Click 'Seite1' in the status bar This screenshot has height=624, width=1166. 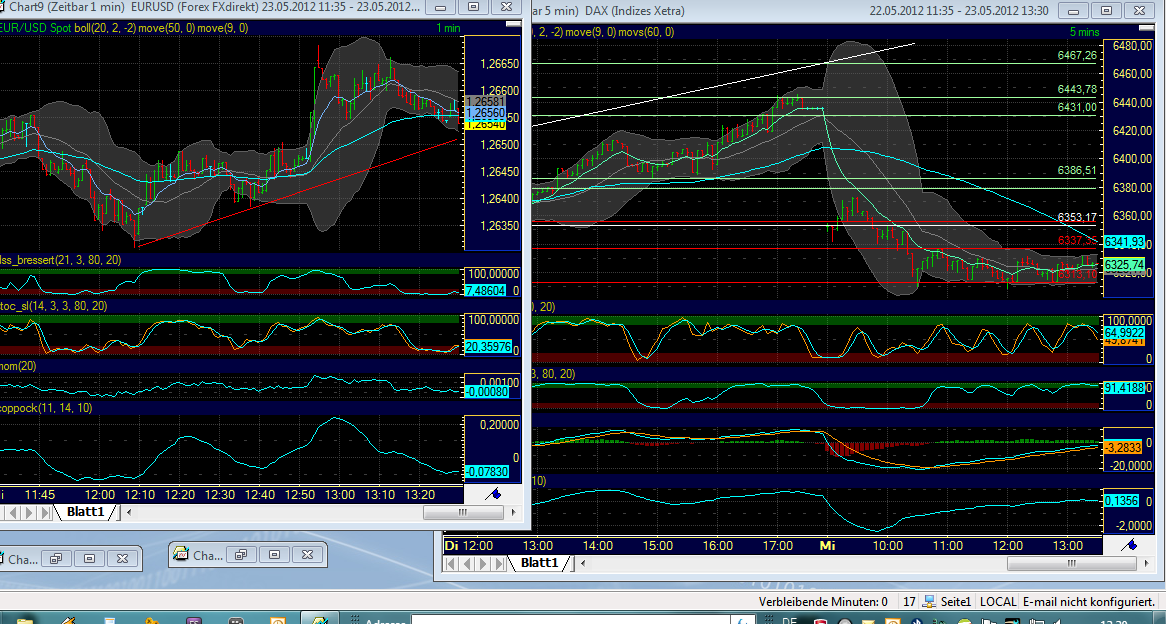tap(956, 601)
